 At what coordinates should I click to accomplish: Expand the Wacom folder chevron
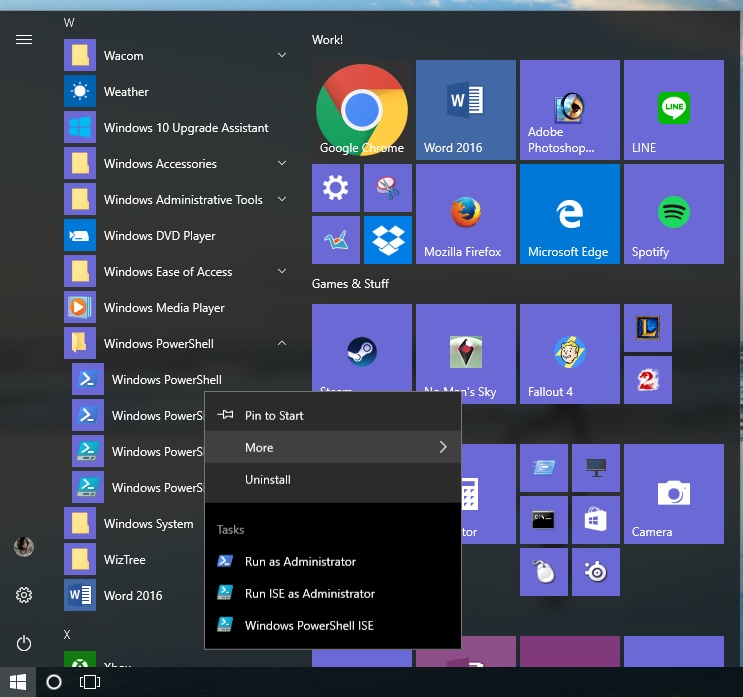[x=282, y=55]
